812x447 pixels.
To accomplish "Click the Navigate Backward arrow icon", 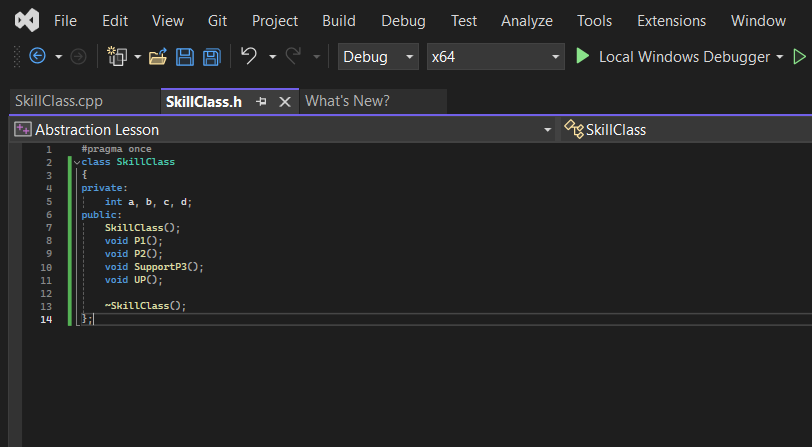I will 37,56.
